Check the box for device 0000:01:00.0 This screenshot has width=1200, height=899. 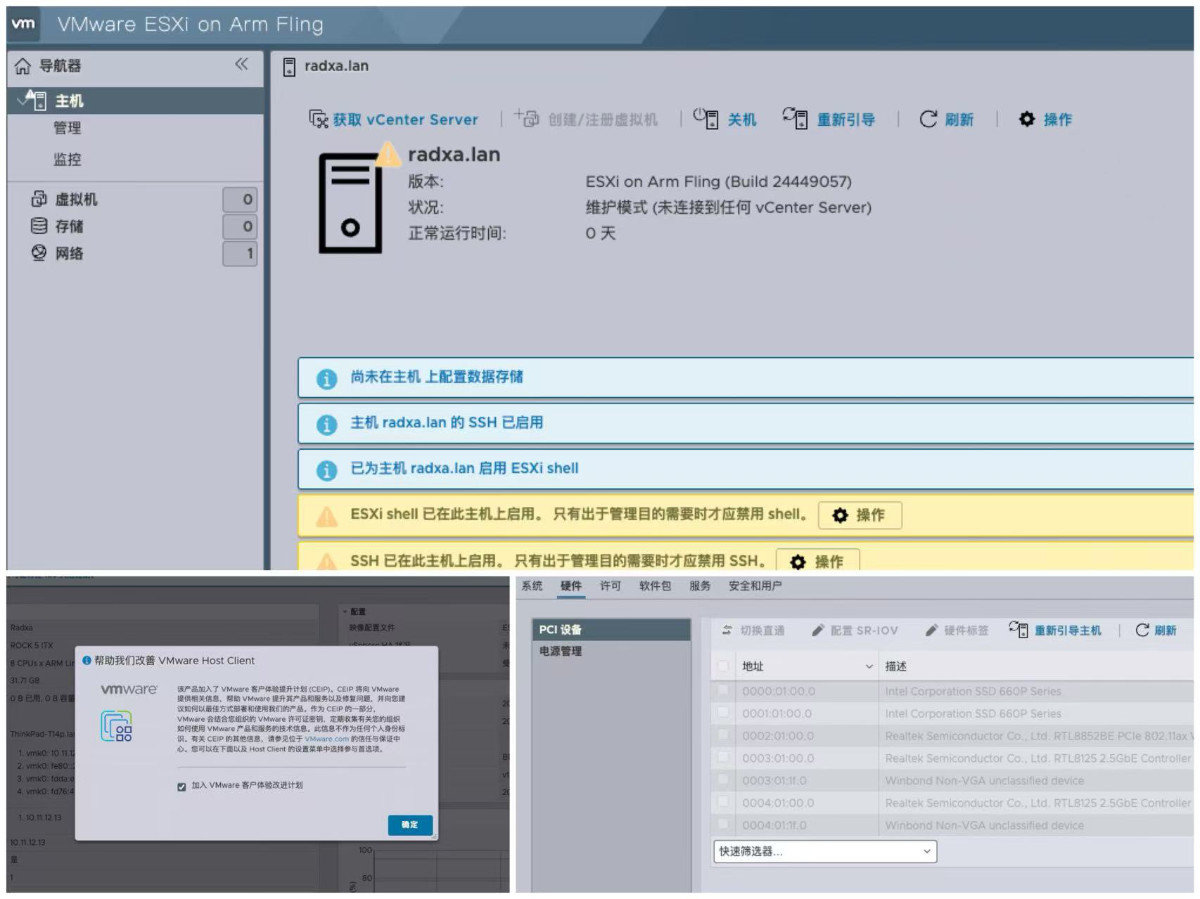coord(724,691)
